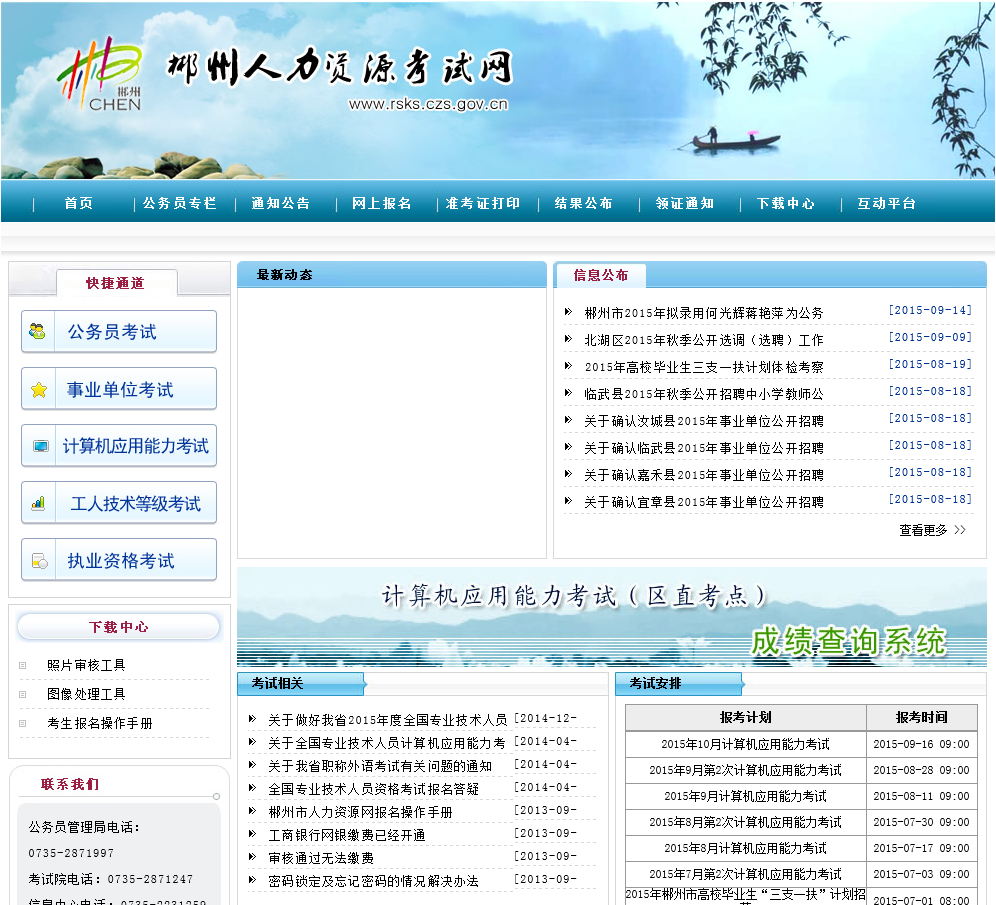Open 2015年高校毕业生三支一扶计划体检考察 announcement

pos(704,366)
